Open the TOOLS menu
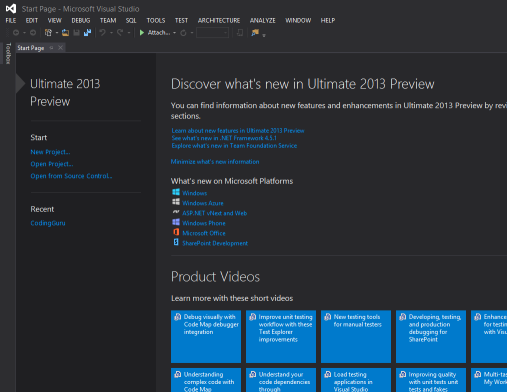This screenshot has width=507, height=392. pos(156,21)
